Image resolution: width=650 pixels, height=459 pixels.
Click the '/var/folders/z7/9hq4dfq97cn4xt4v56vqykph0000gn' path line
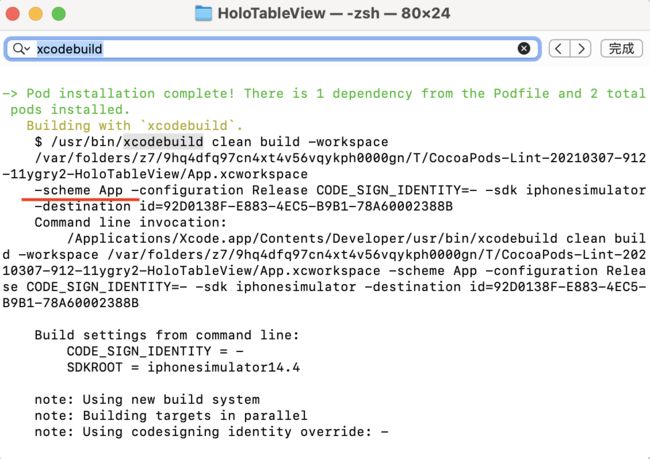click(x=340, y=158)
